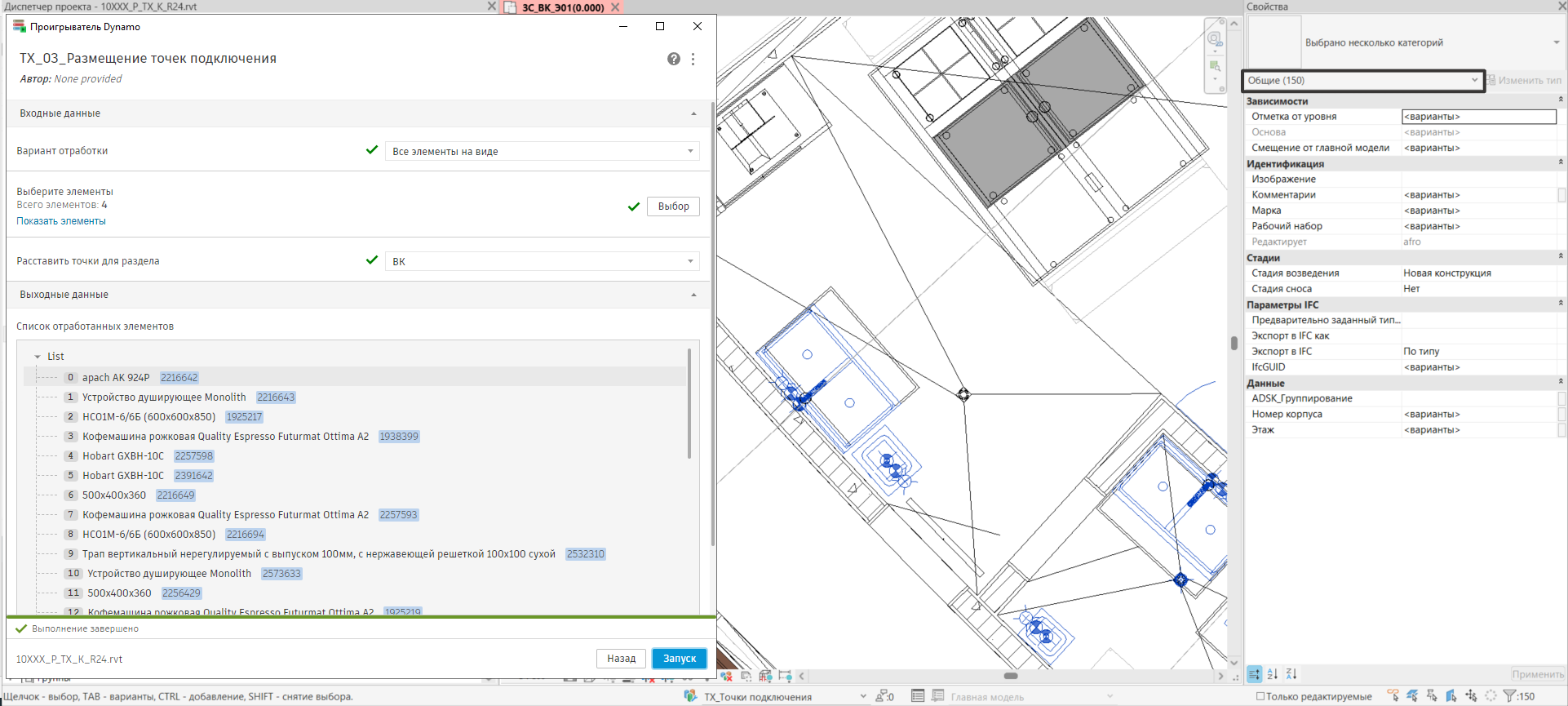The width and height of the screenshot is (1568, 706).
Task: Click the select pinned elements icon in status bar
Action: point(1432,696)
